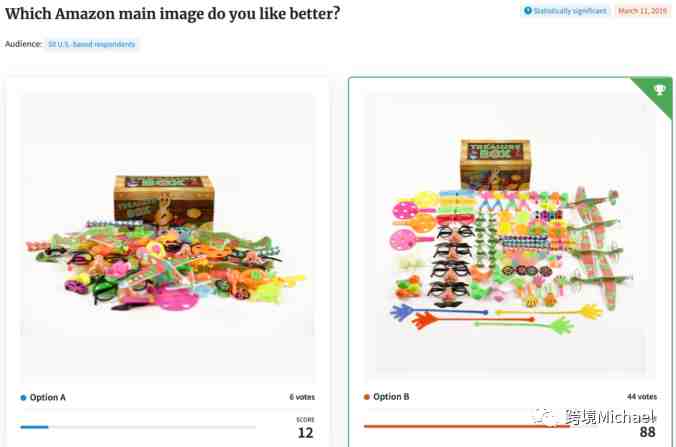Click the score value 88

pos(648,432)
